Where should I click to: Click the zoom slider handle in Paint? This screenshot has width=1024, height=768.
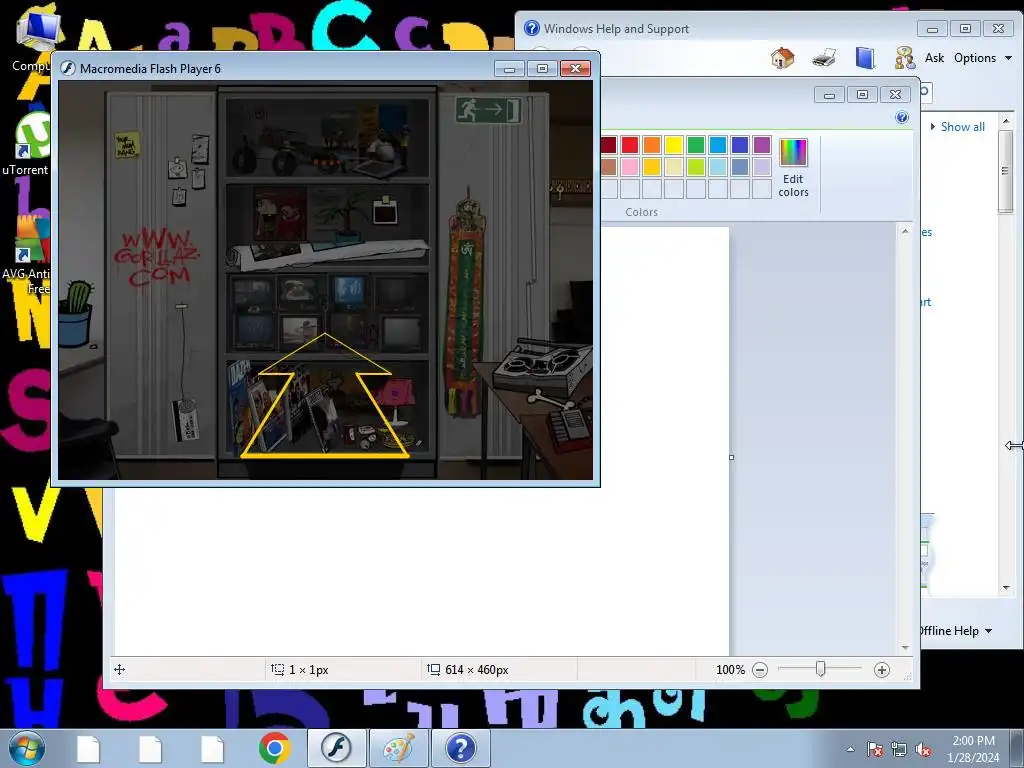(x=820, y=669)
